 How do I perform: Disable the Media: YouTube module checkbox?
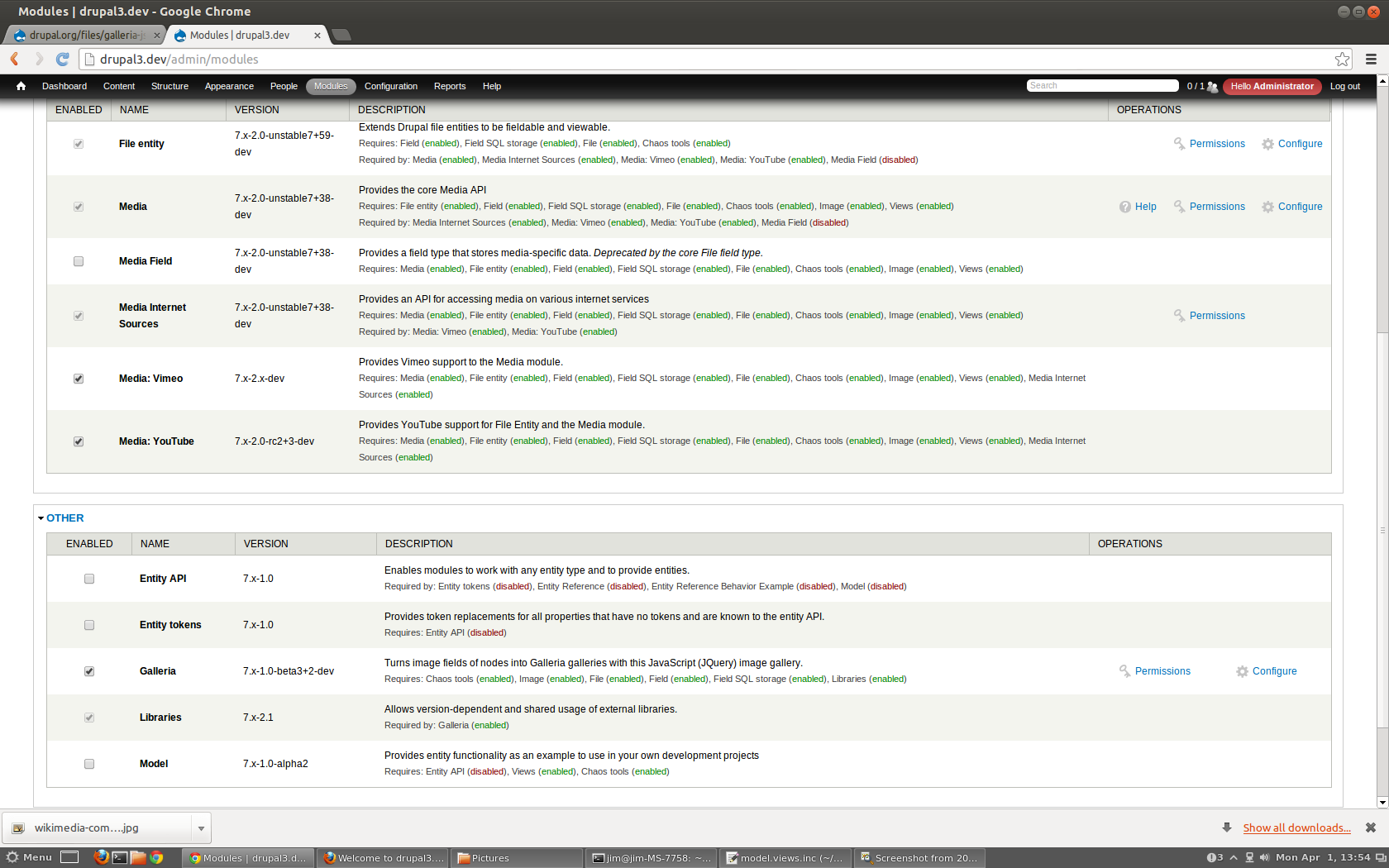point(79,441)
